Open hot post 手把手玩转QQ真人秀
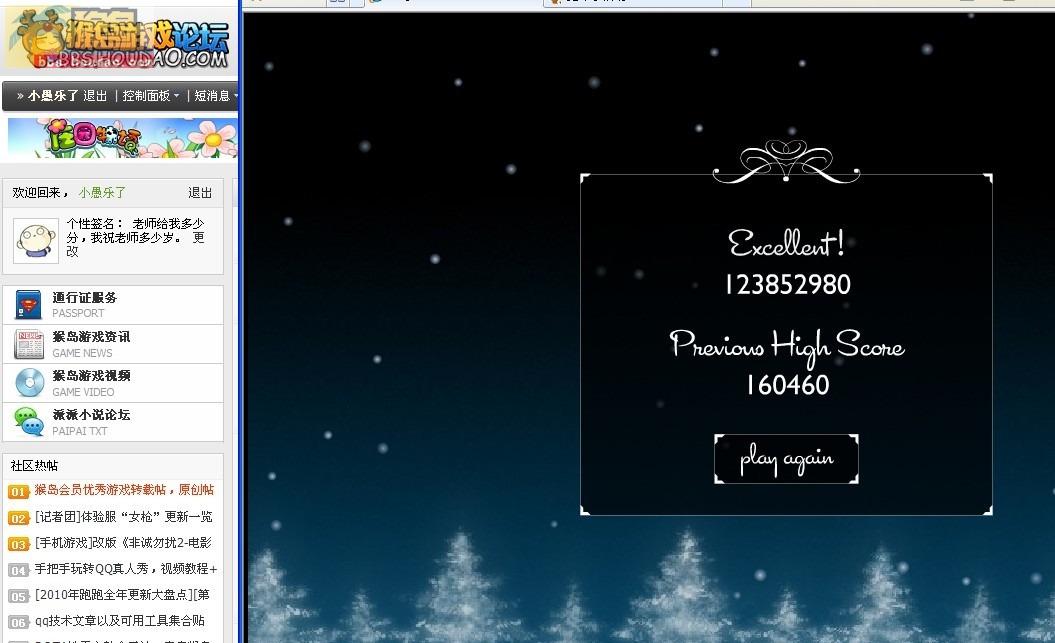Screen dimensions: 1055x643 (126, 569)
